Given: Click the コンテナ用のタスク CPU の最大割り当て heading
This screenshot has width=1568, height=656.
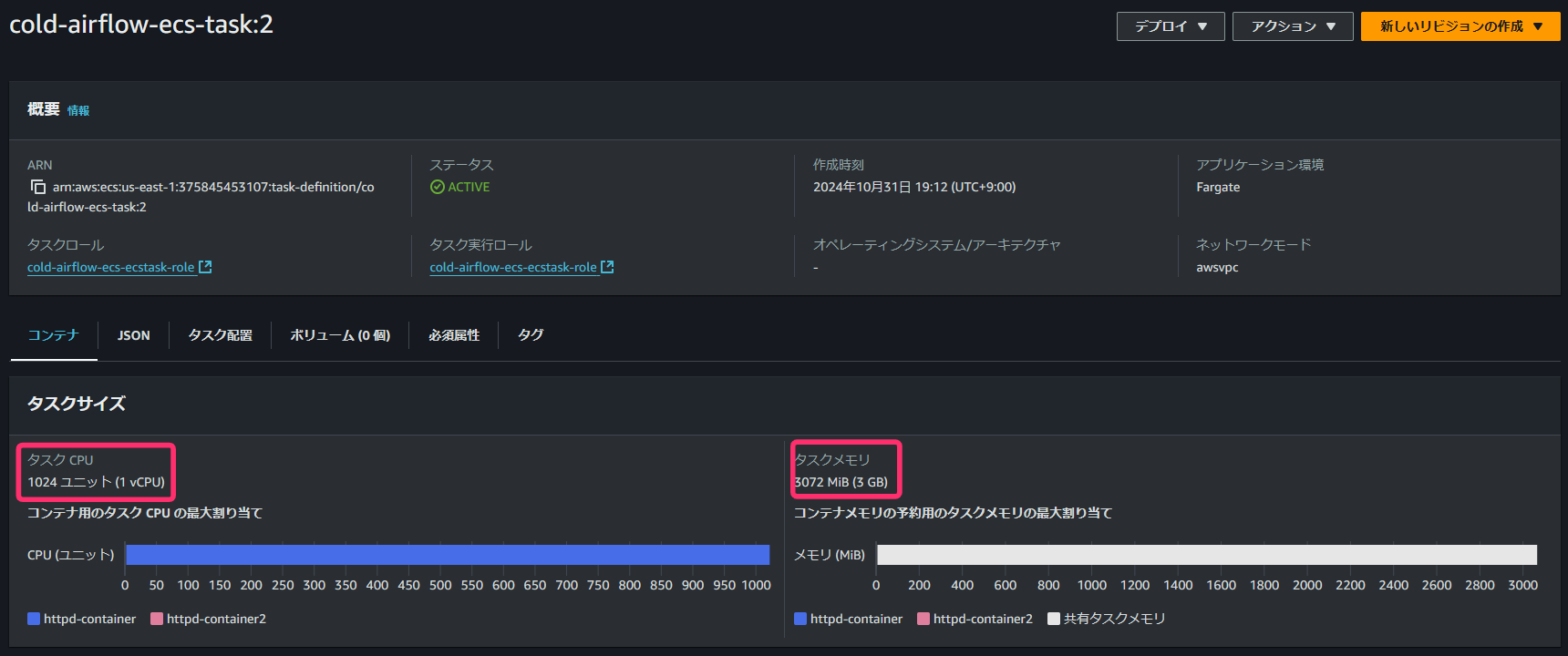Looking at the screenshot, I should click(145, 513).
